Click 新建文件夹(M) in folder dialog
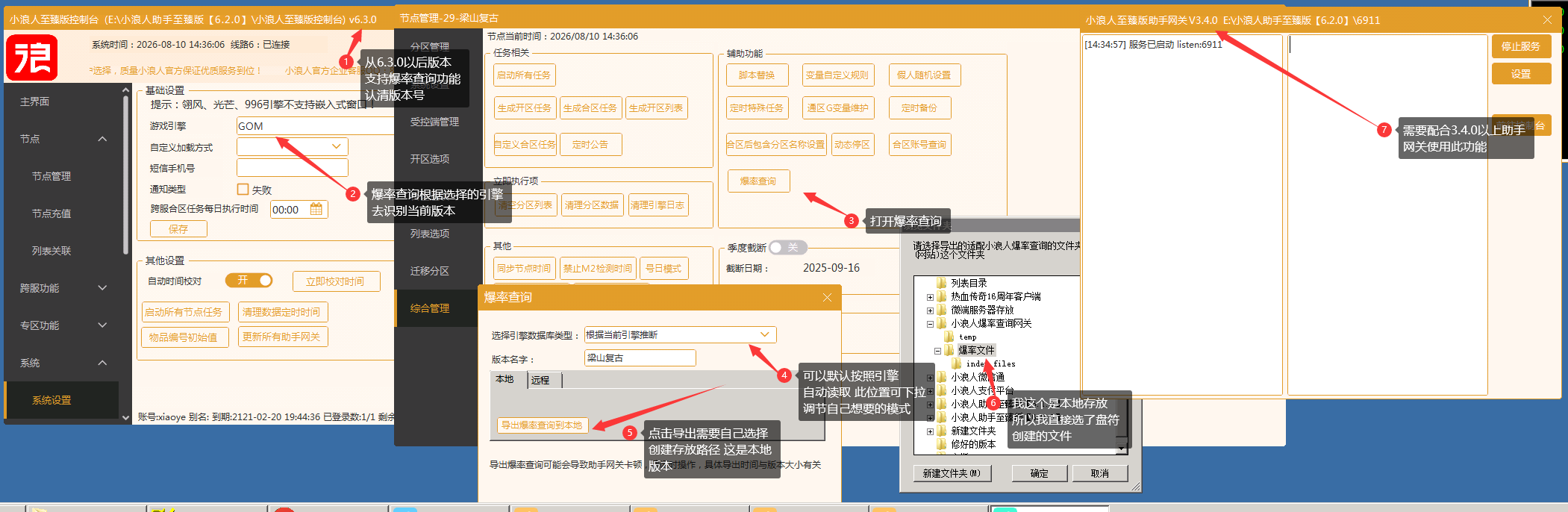1568x512 pixels. click(952, 473)
